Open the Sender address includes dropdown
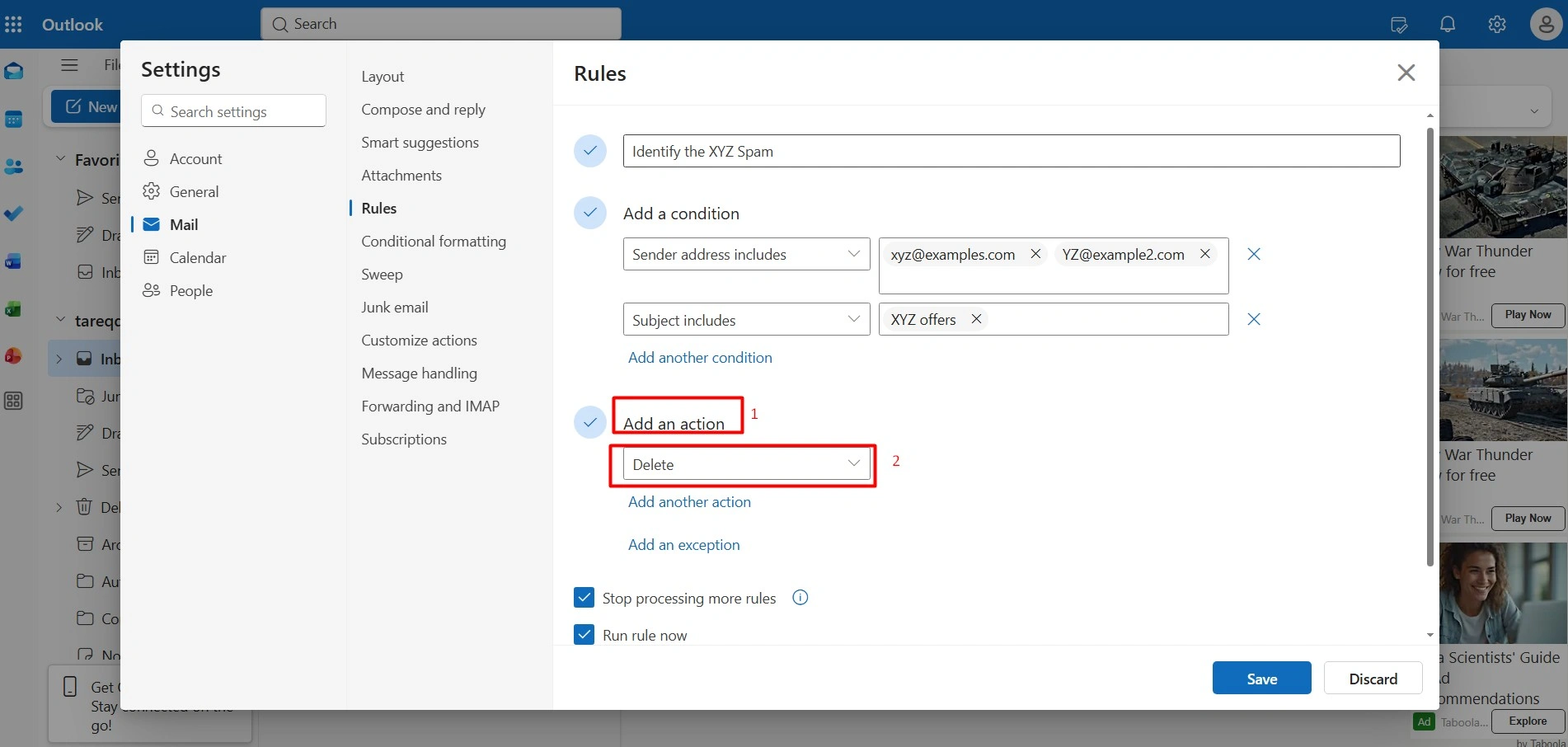The width and height of the screenshot is (1568, 747). (746, 254)
